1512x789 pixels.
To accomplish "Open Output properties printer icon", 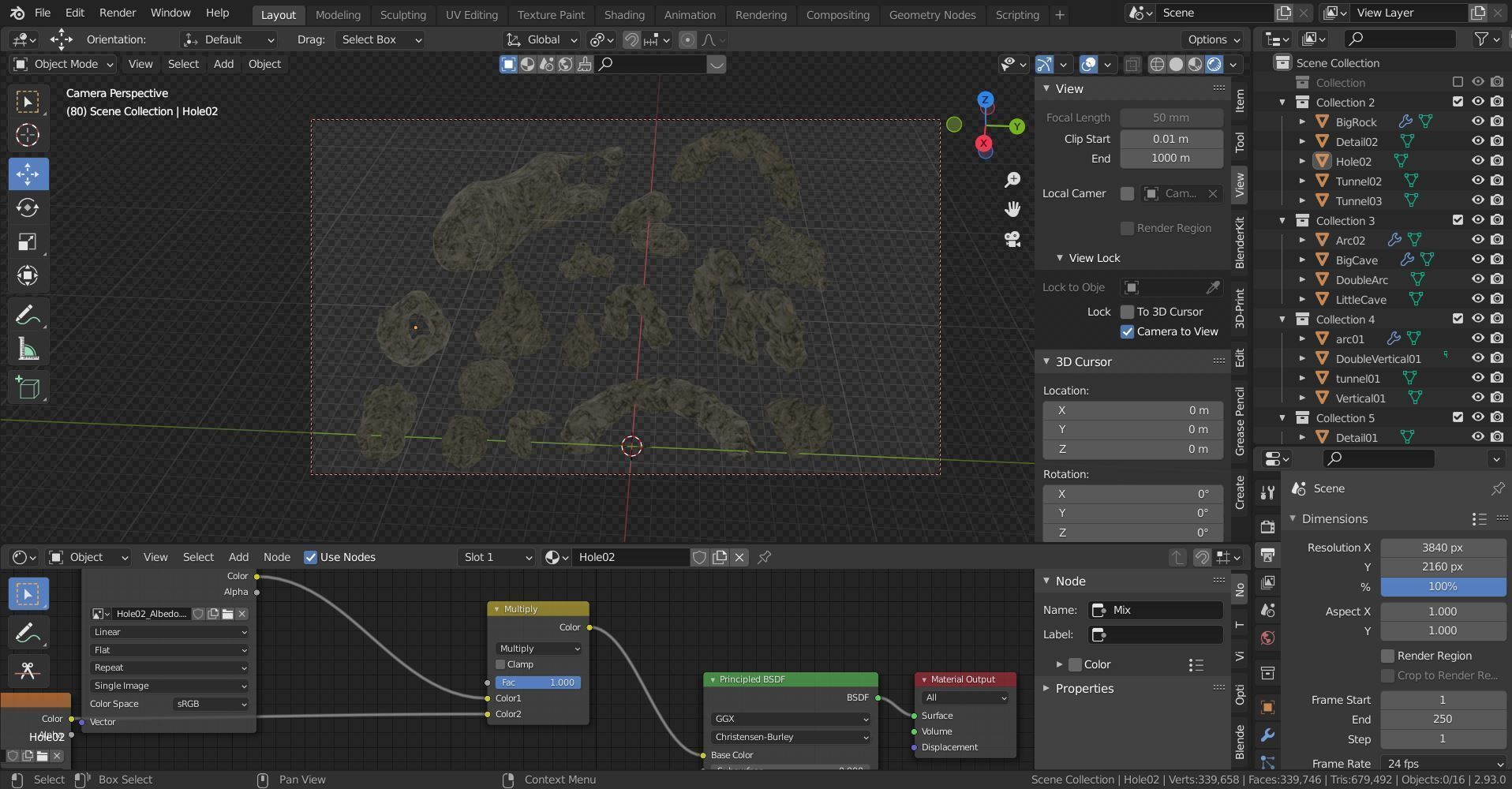I will click(1267, 554).
